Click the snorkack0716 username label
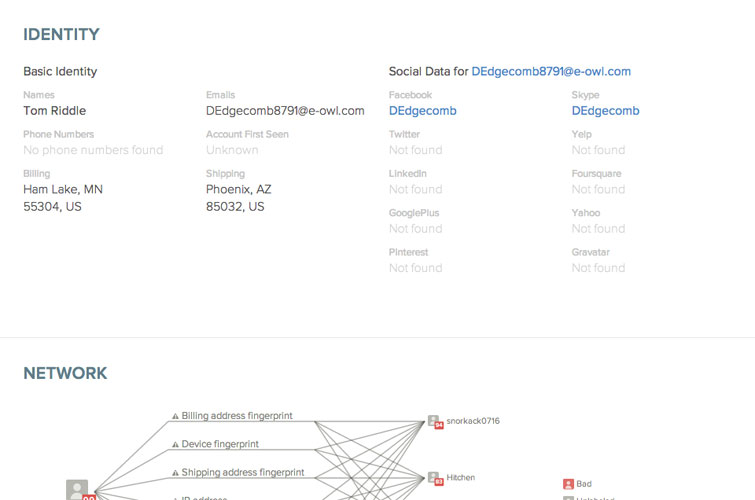Viewport: 755px width, 500px height. (473, 421)
